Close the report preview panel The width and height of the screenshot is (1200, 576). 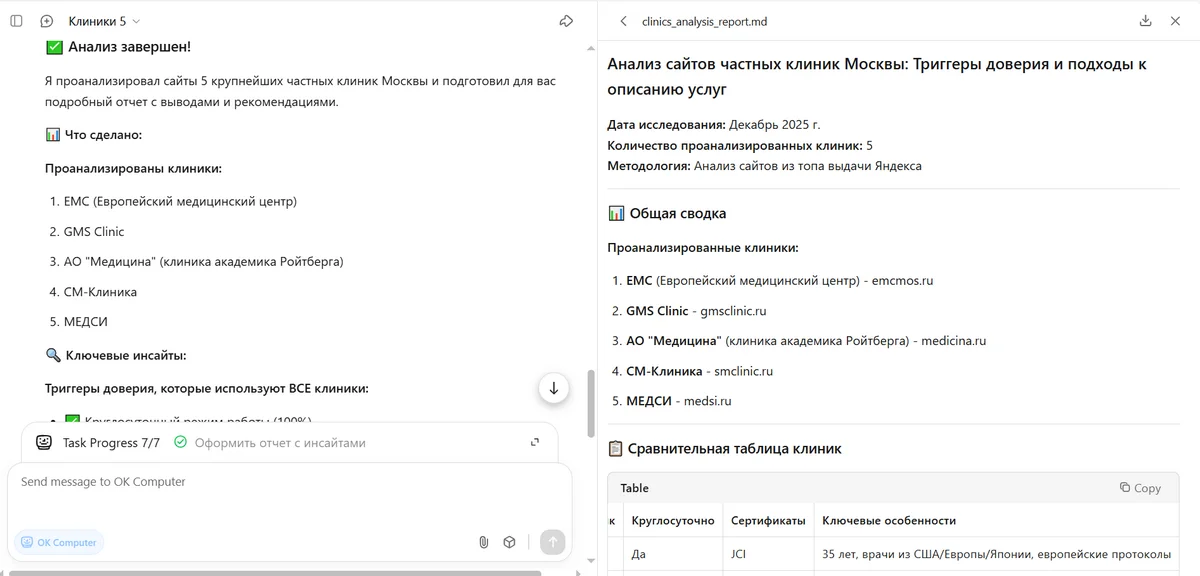point(1175,21)
